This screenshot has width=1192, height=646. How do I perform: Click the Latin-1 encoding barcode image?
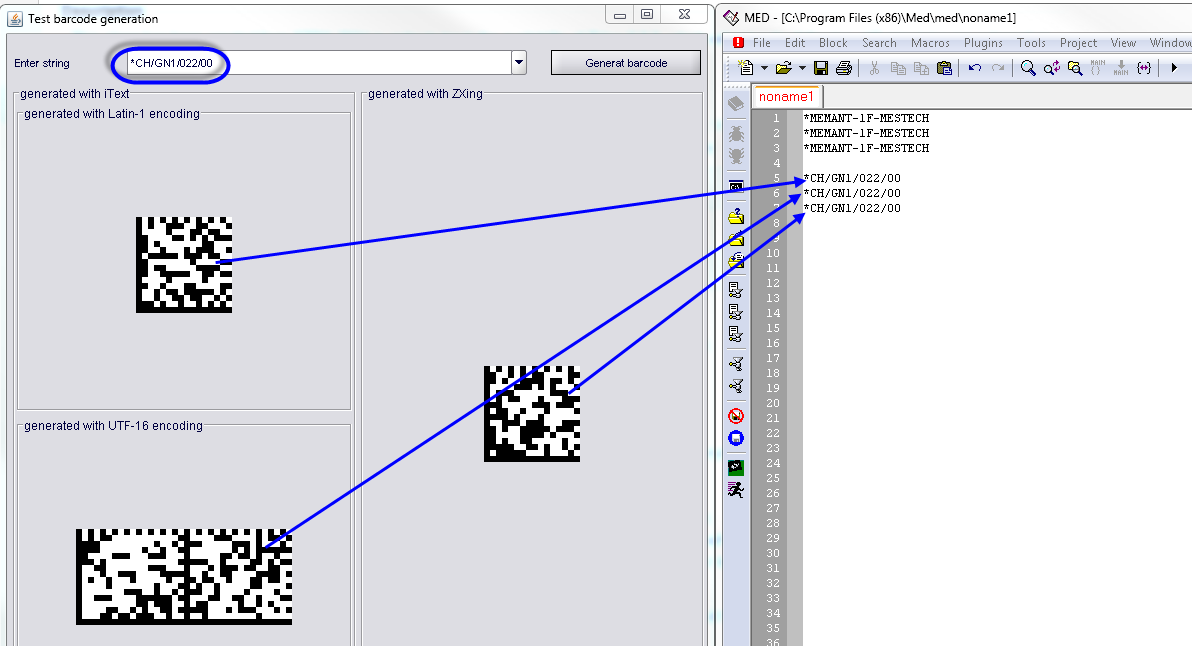184,264
